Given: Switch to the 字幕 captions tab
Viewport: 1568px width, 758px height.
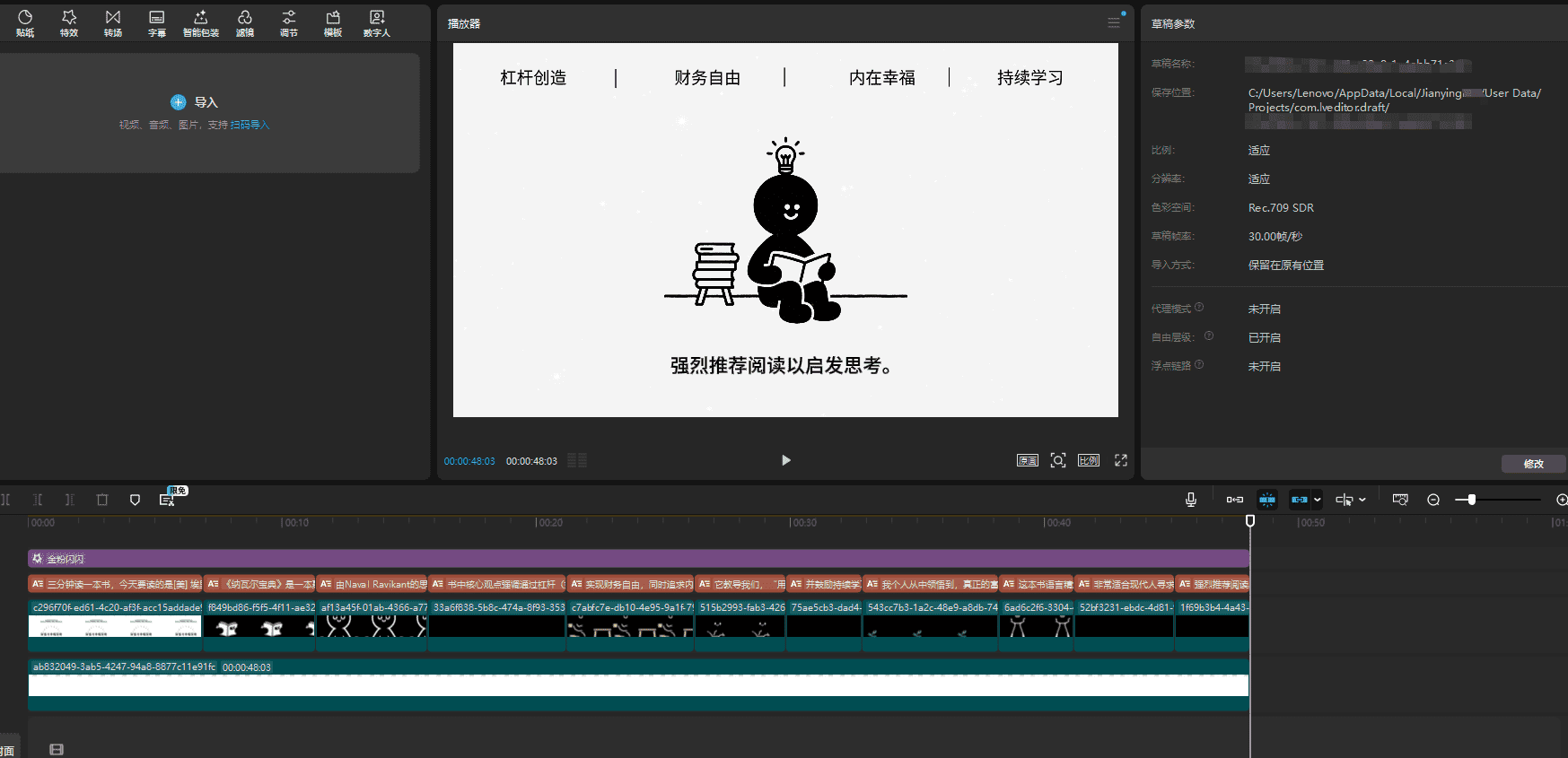Looking at the screenshot, I should tap(157, 23).
